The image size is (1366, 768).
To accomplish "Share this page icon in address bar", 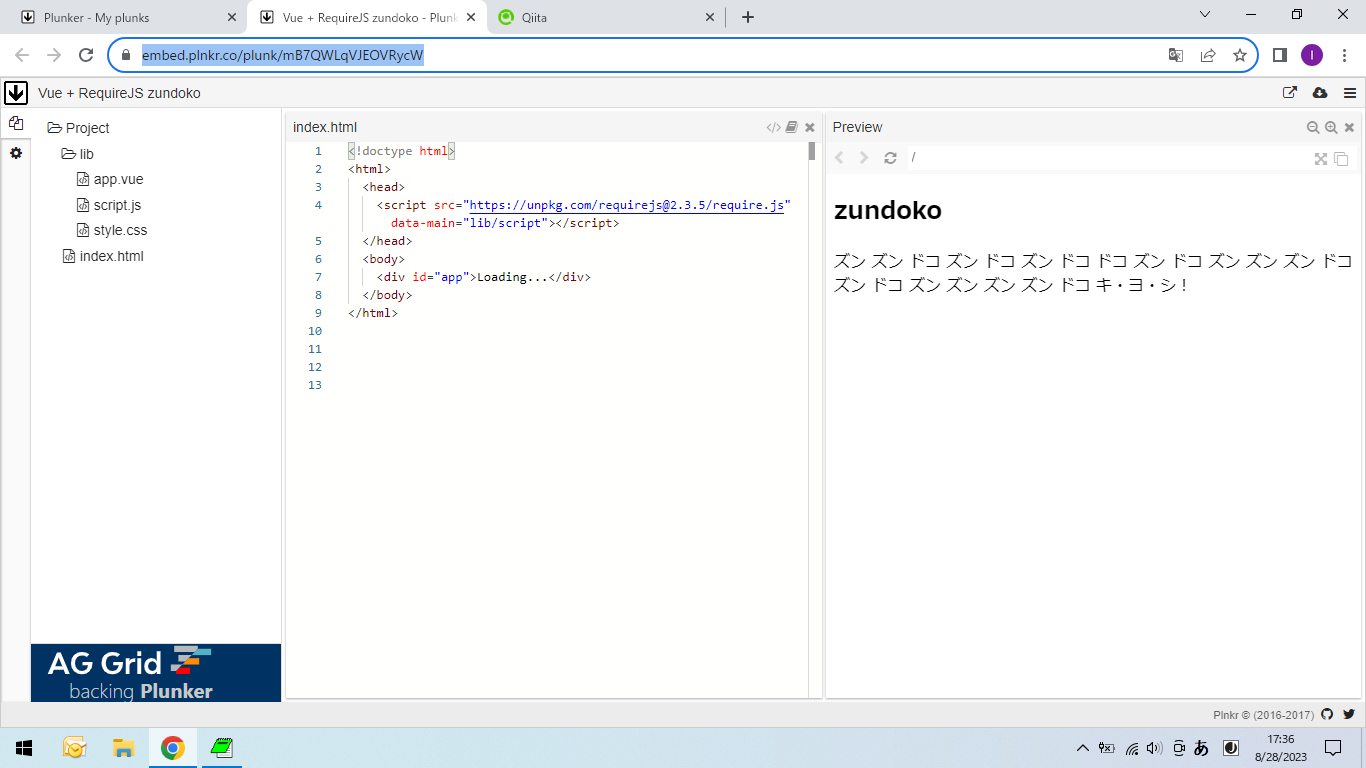I will click(1208, 55).
